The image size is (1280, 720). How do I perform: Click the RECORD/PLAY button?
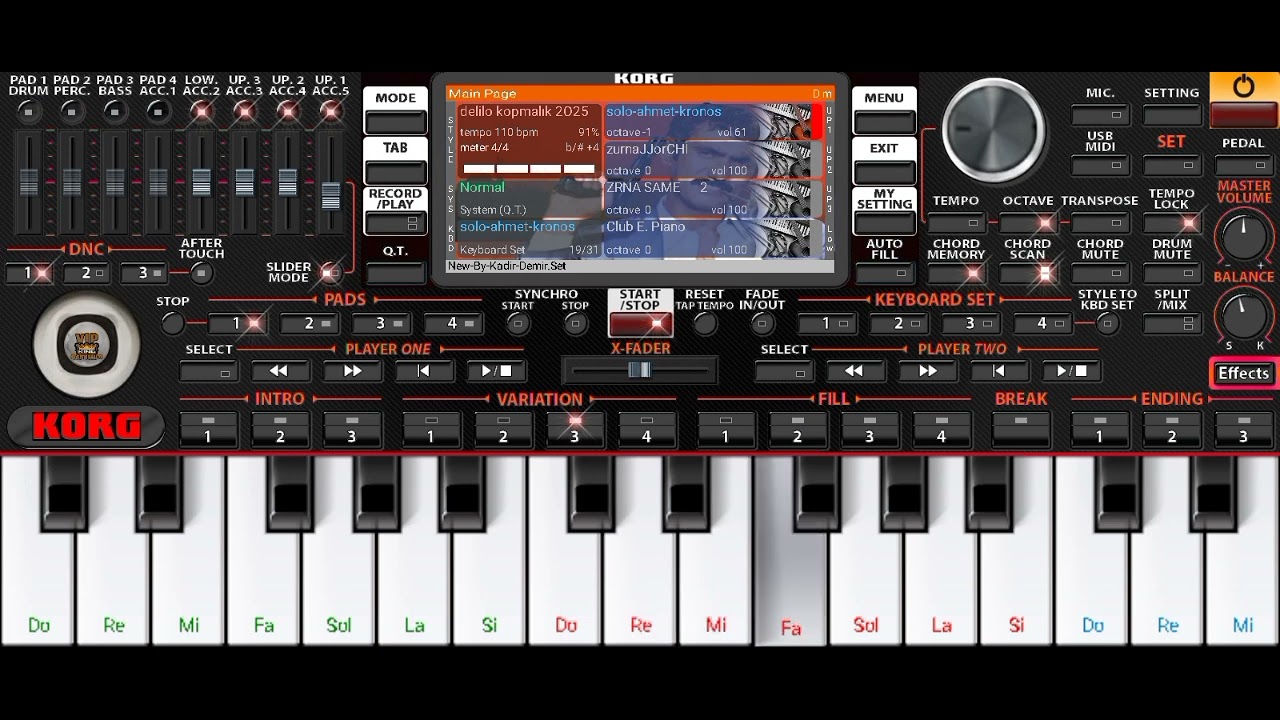pyautogui.click(x=395, y=211)
